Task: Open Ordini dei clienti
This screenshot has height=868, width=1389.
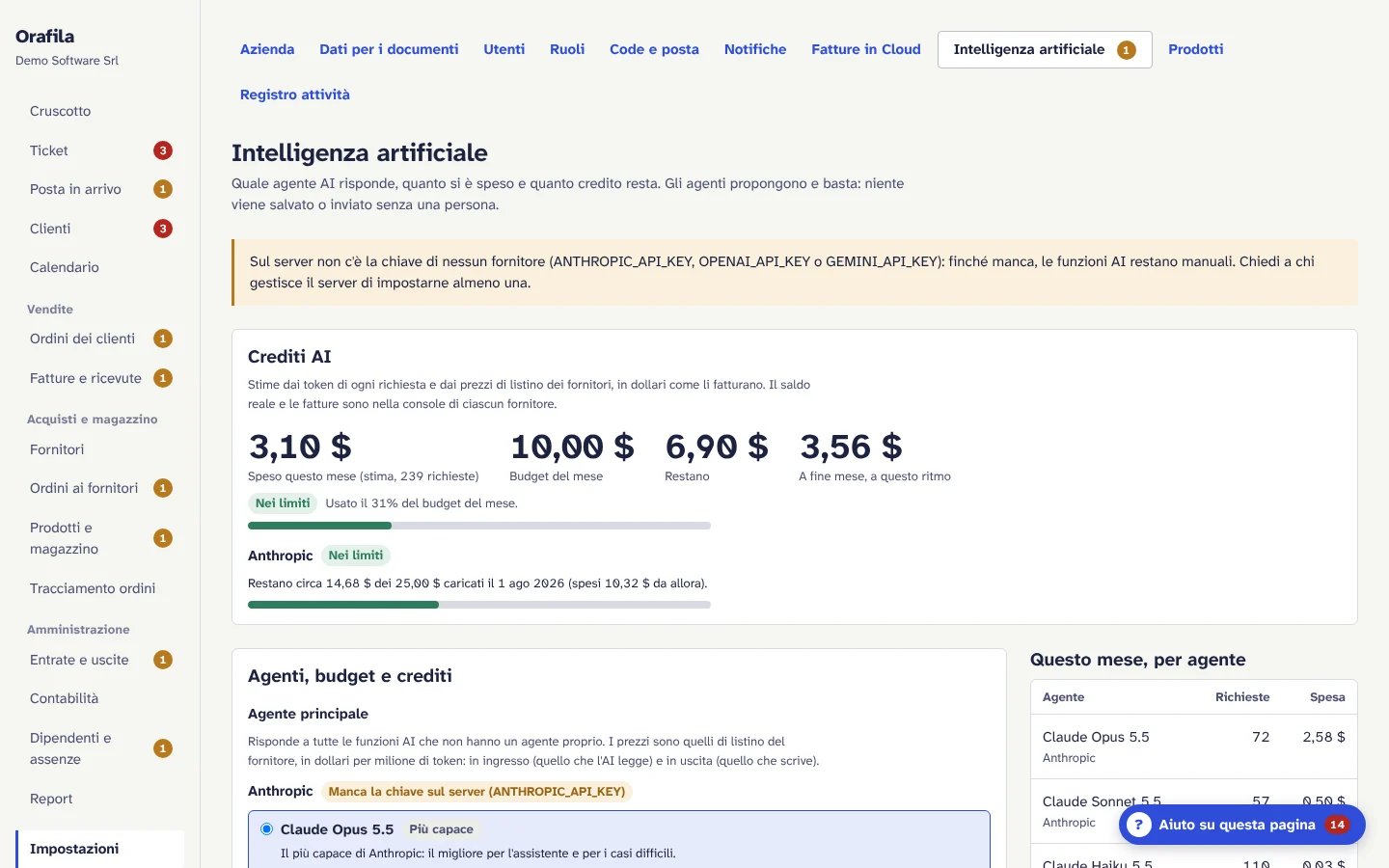Action: click(100, 339)
